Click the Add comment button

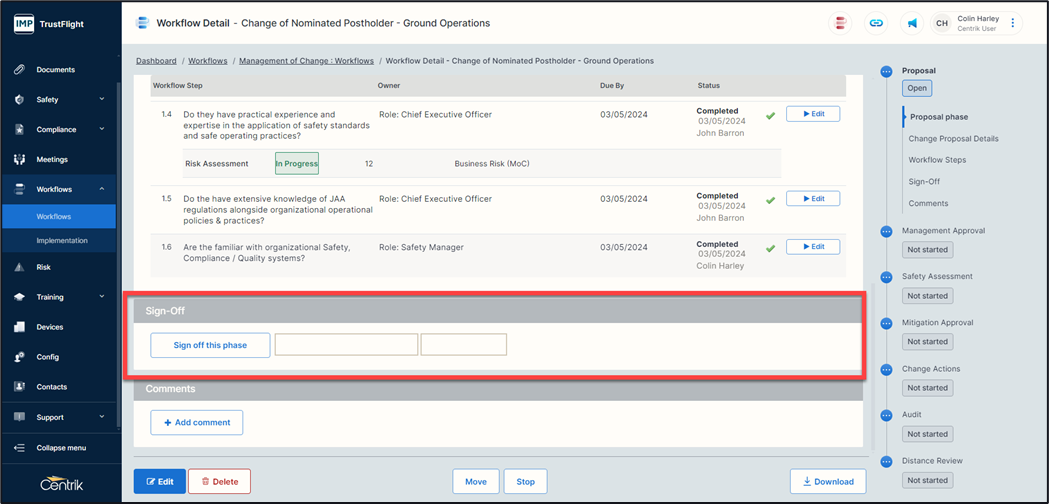pos(197,423)
